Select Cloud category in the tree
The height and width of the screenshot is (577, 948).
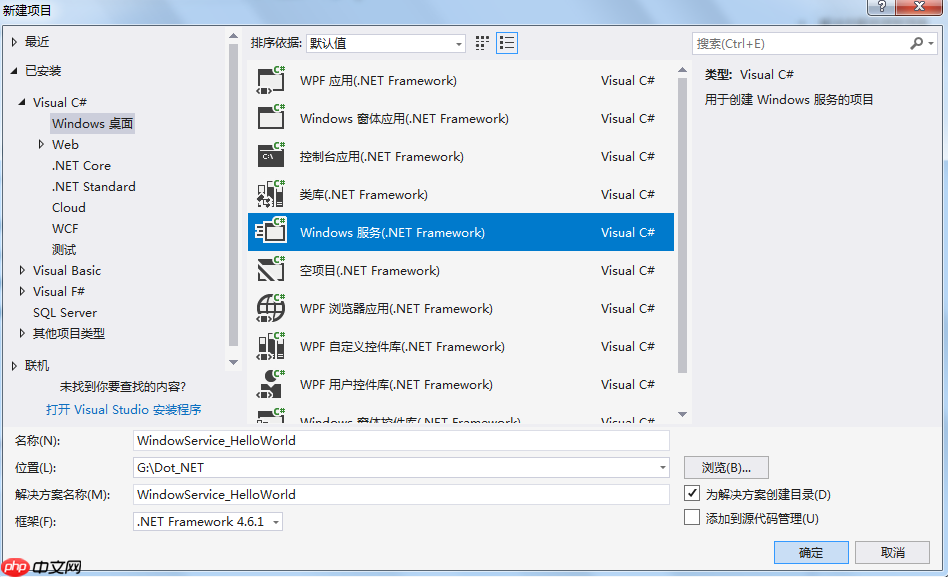coord(68,207)
